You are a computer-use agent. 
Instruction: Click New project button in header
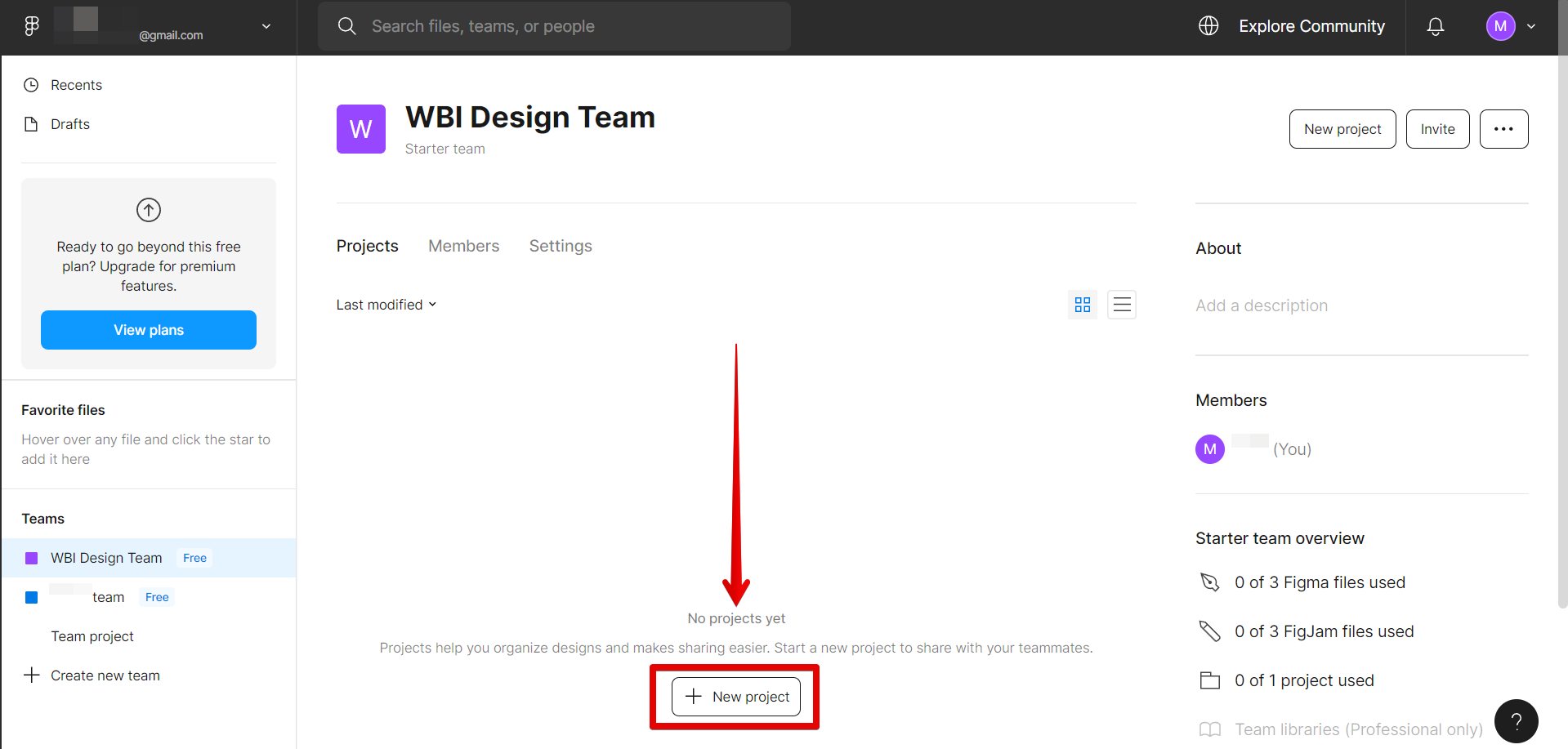click(x=1342, y=129)
